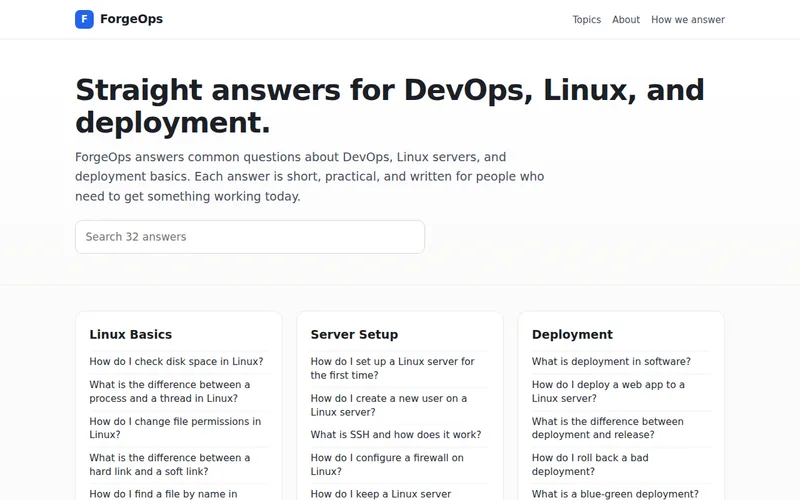800x500 pixels.
Task: Focus the Search 32 answers field
Action: 249,237
